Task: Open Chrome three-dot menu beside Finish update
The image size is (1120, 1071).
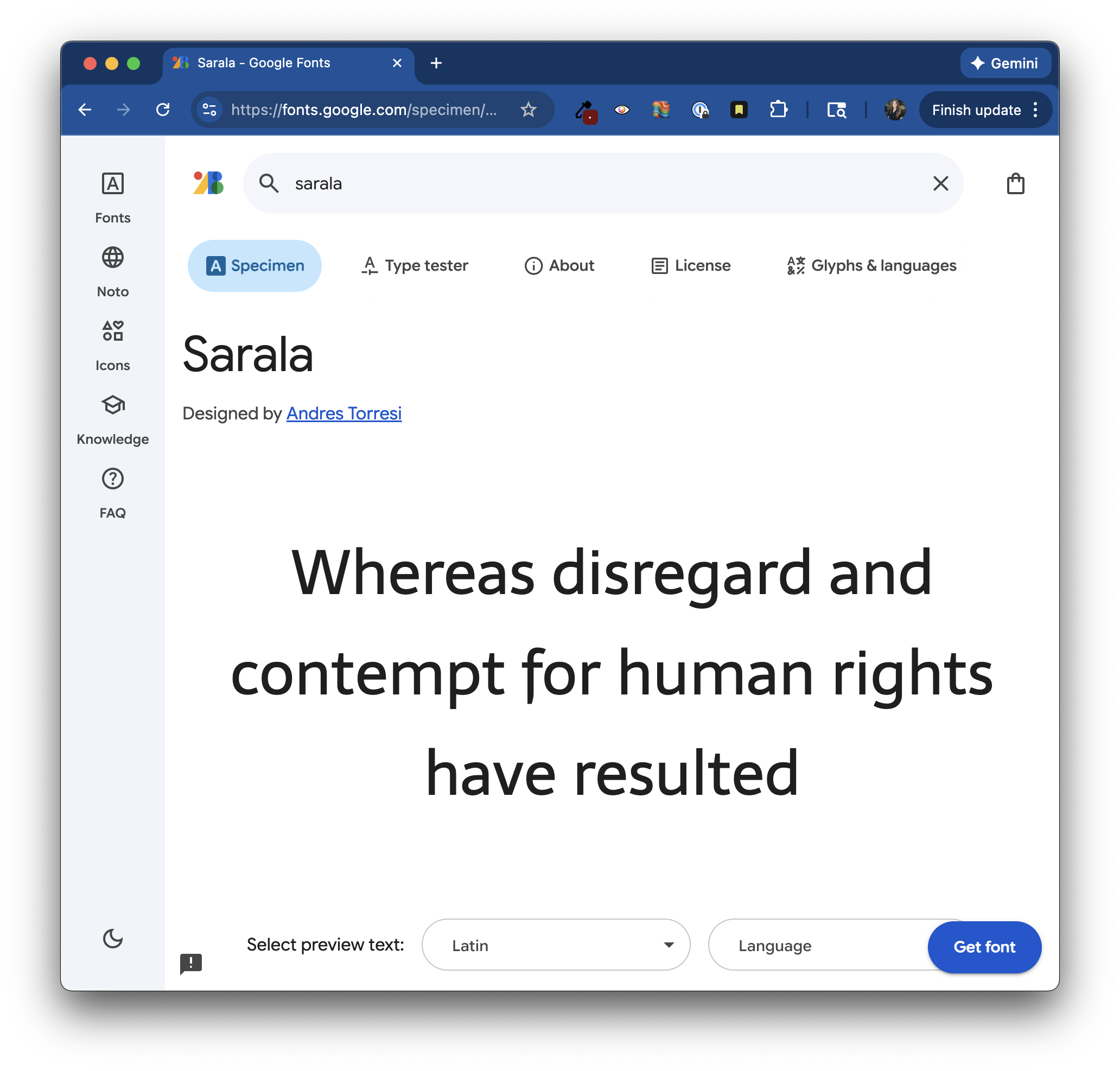Action: pyautogui.click(x=1035, y=110)
